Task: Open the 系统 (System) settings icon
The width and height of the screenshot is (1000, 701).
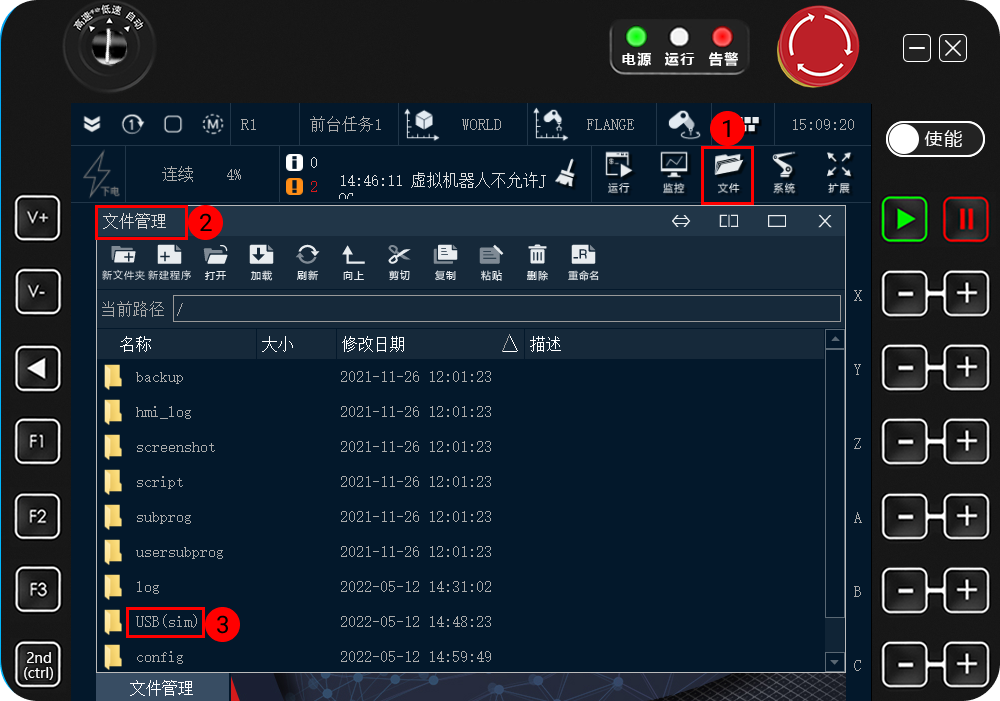Action: click(786, 172)
